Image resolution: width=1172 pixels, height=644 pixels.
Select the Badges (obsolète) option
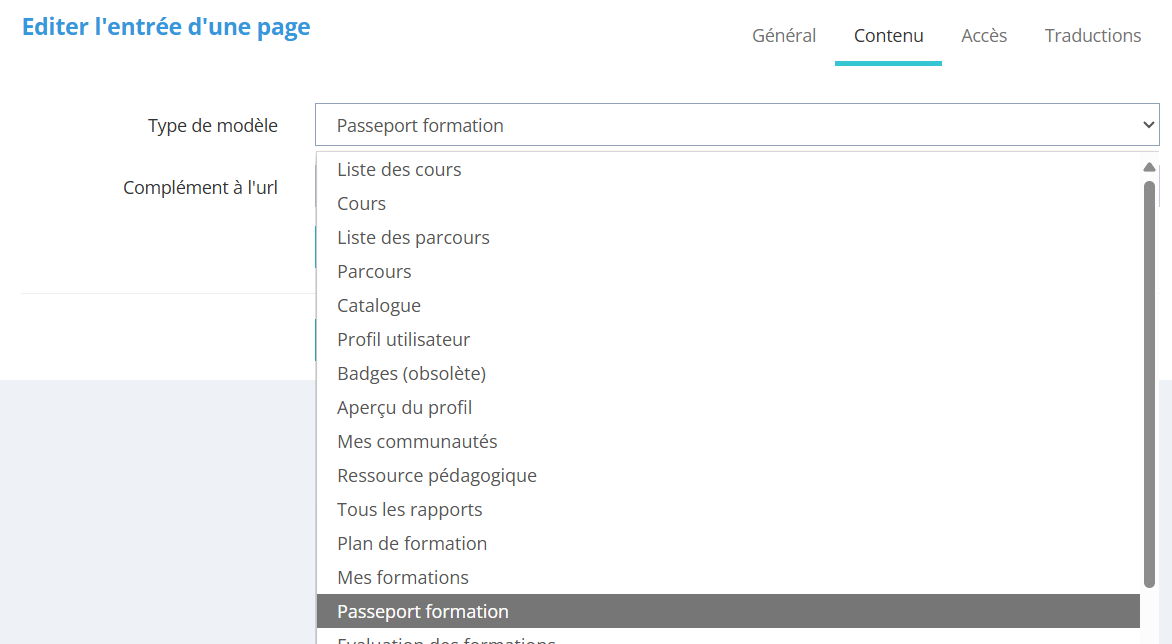411,373
